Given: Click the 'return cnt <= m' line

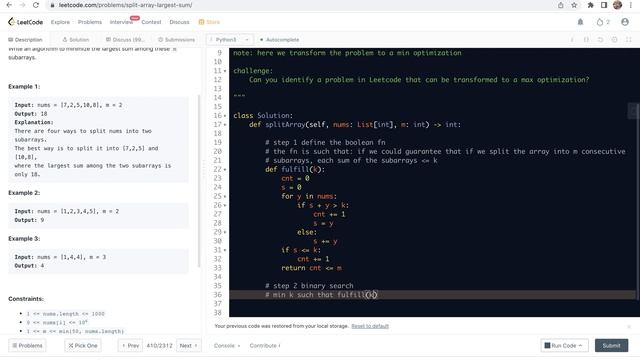Looking at the screenshot, I should 311,268.
